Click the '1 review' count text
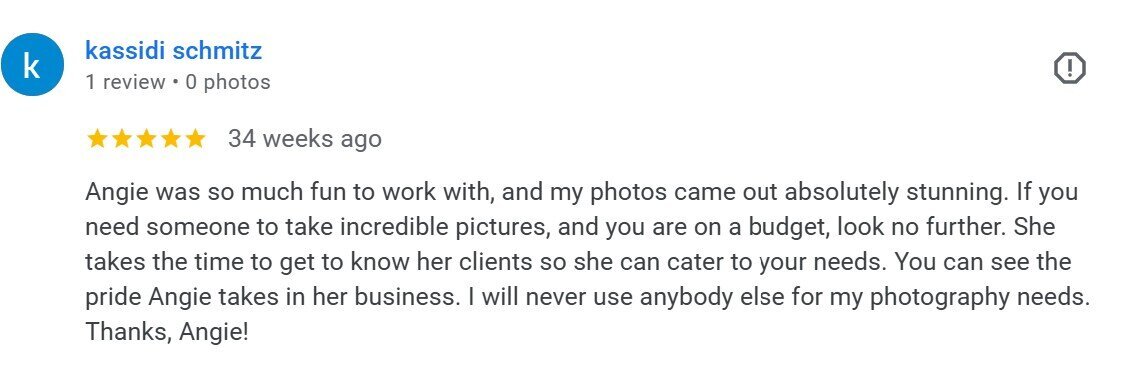Screen dimensions: 1146x372 pyautogui.click(x=125, y=82)
